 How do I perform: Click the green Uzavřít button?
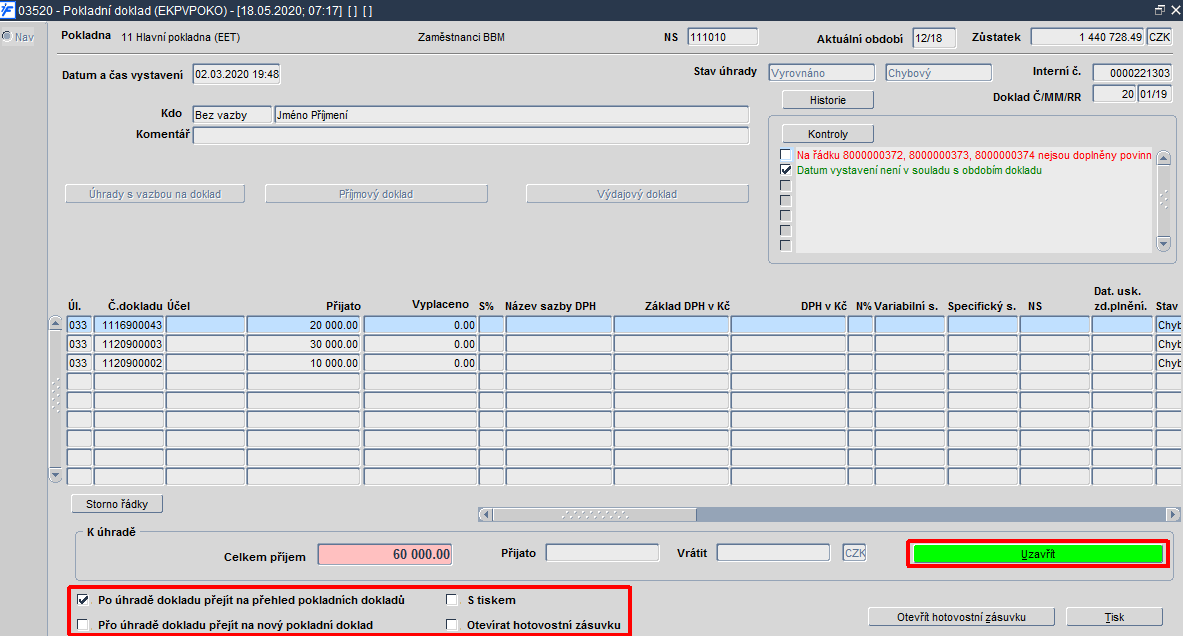coord(1038,554)
